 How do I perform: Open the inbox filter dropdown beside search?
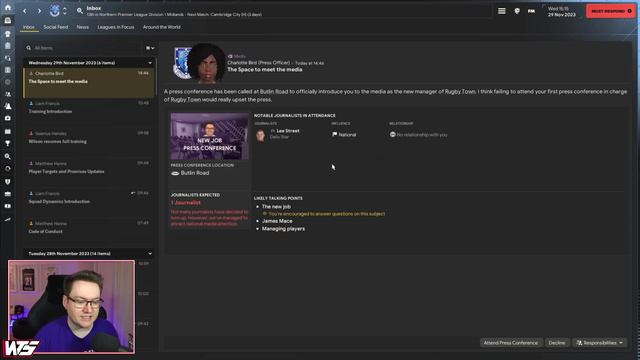tap(150, 48)
